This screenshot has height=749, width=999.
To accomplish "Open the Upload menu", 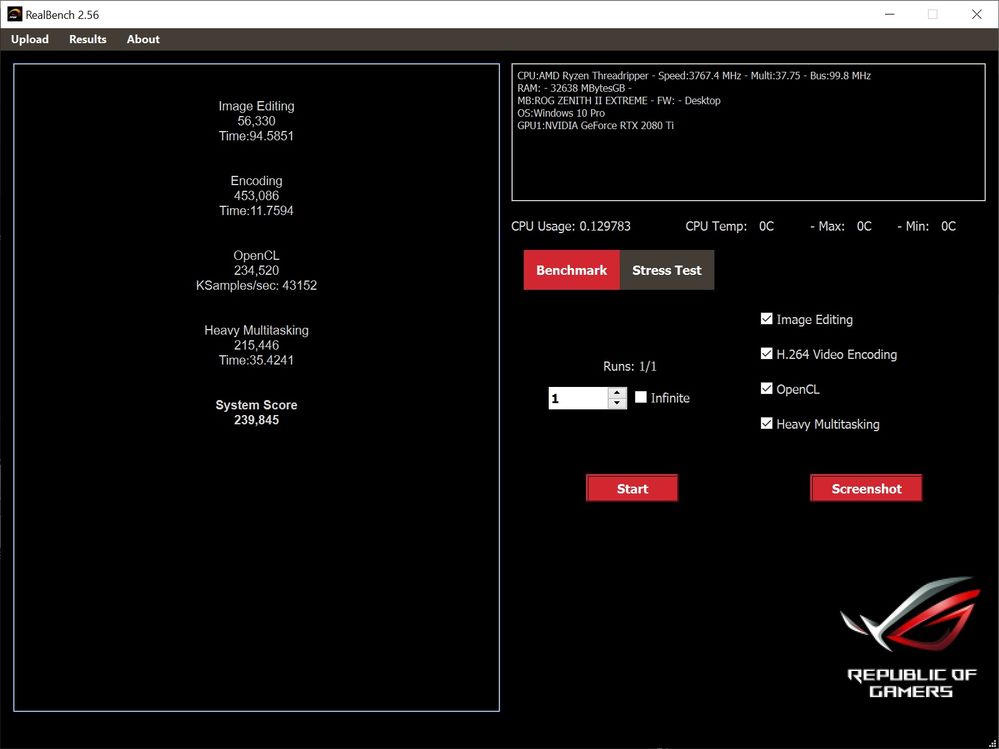I will tap(30, 39).
